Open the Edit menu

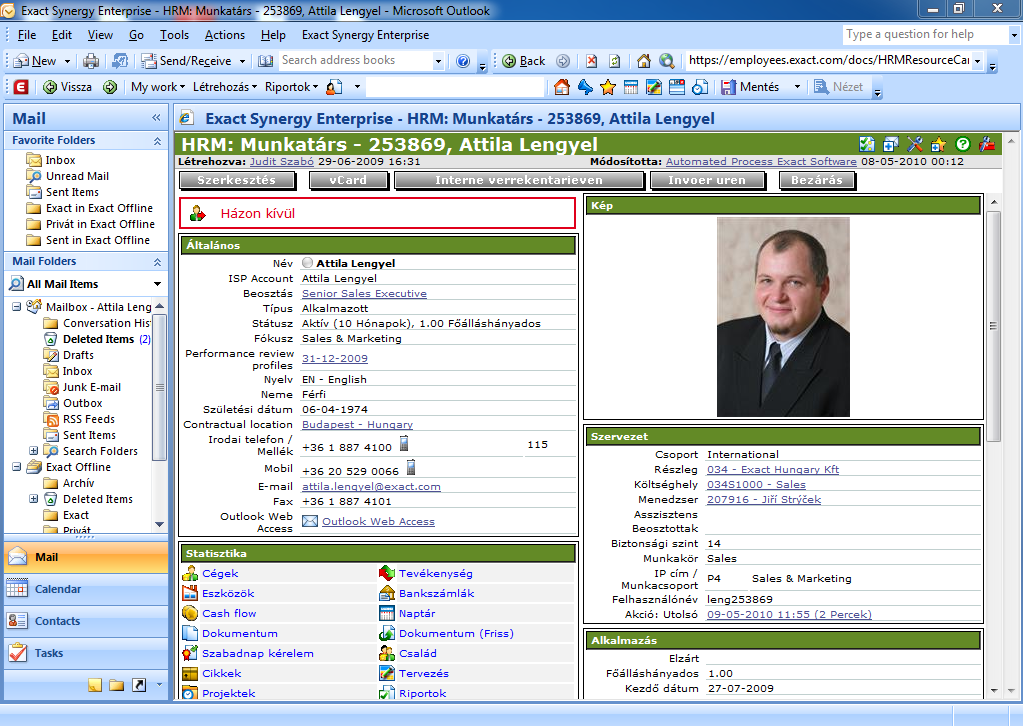[x=62, y=35]
